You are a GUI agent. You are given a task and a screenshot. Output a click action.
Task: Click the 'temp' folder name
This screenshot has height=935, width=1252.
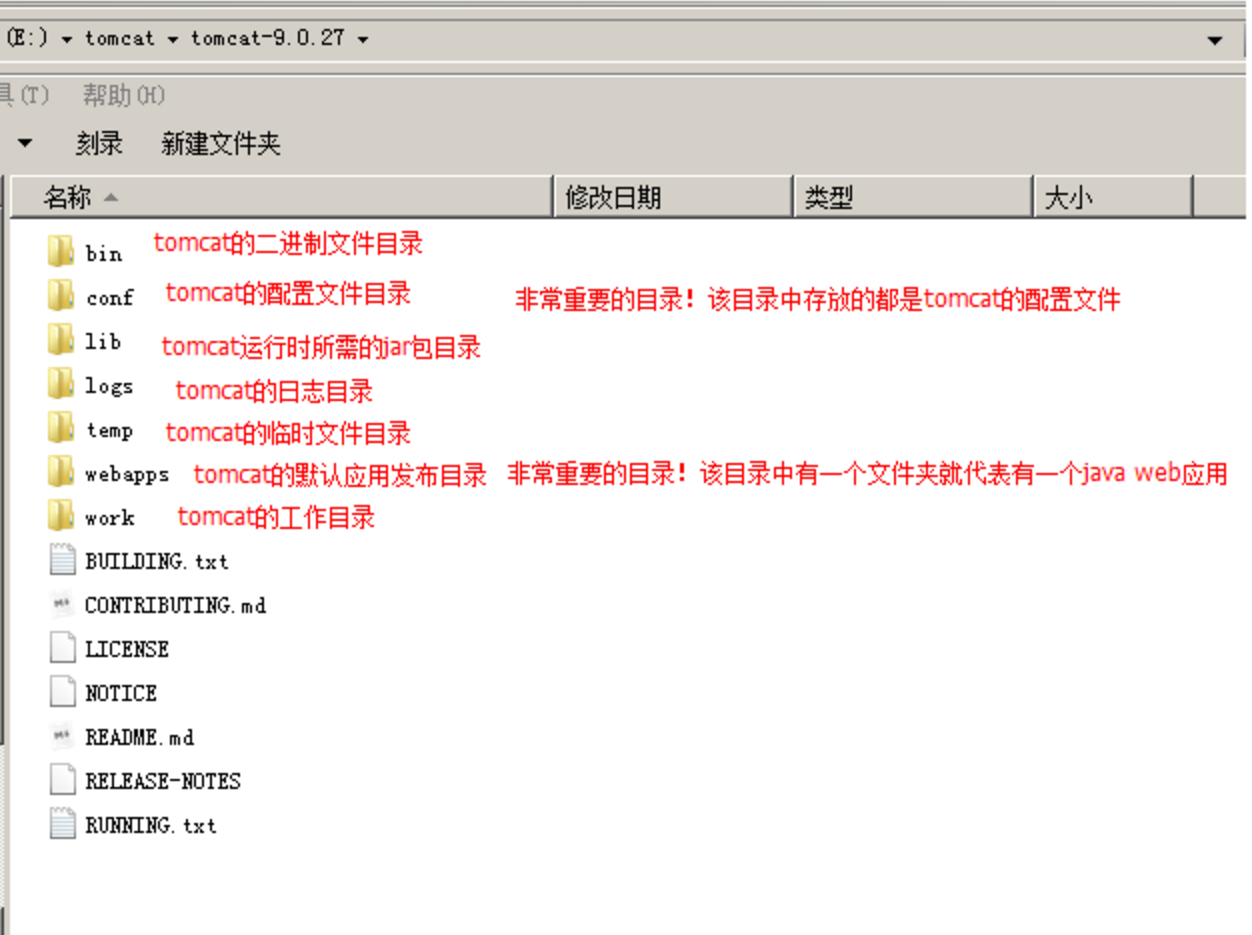(x=109, y=430)
